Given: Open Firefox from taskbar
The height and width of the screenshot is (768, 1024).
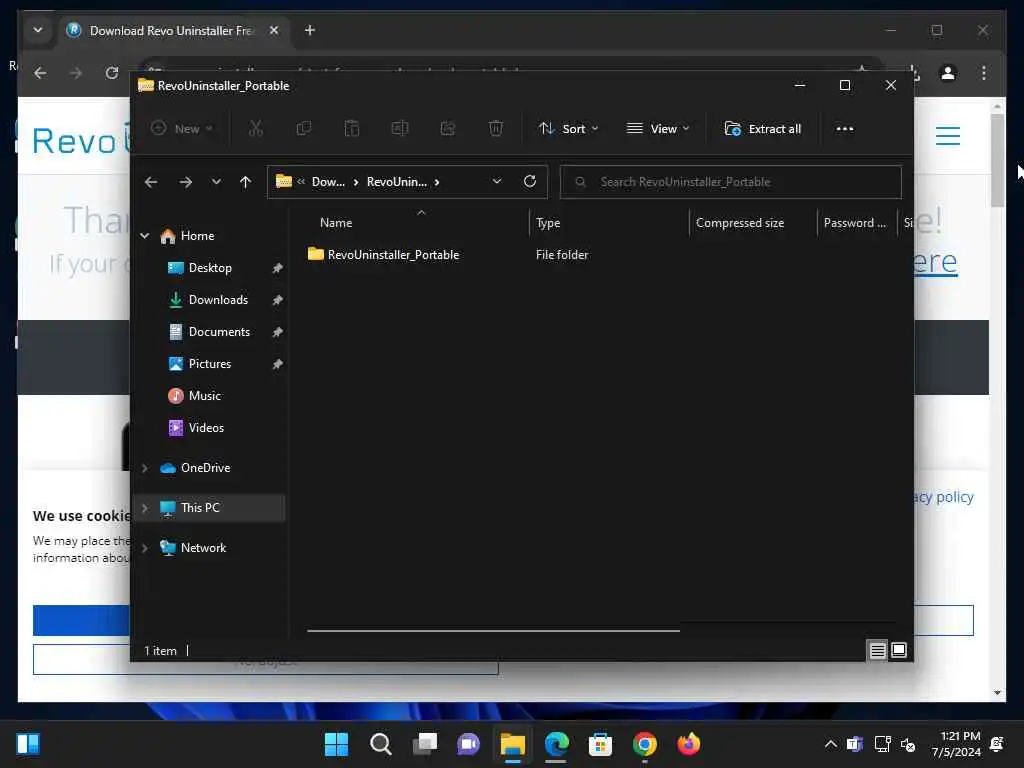Looking at the screenshot, I should 688,744.
